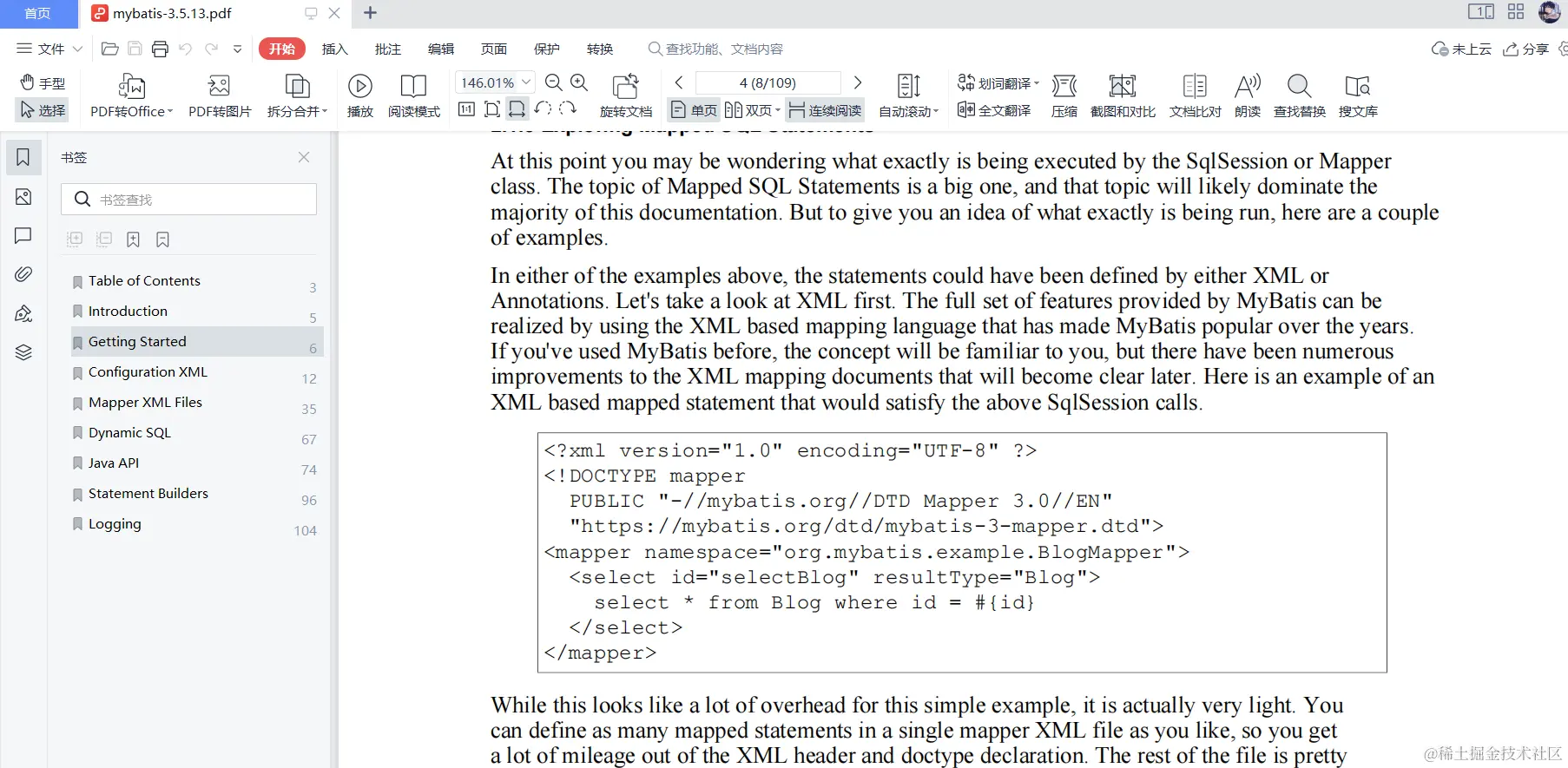Open the 文件 file menu
Screen dimensions: 1568x768
49,49
